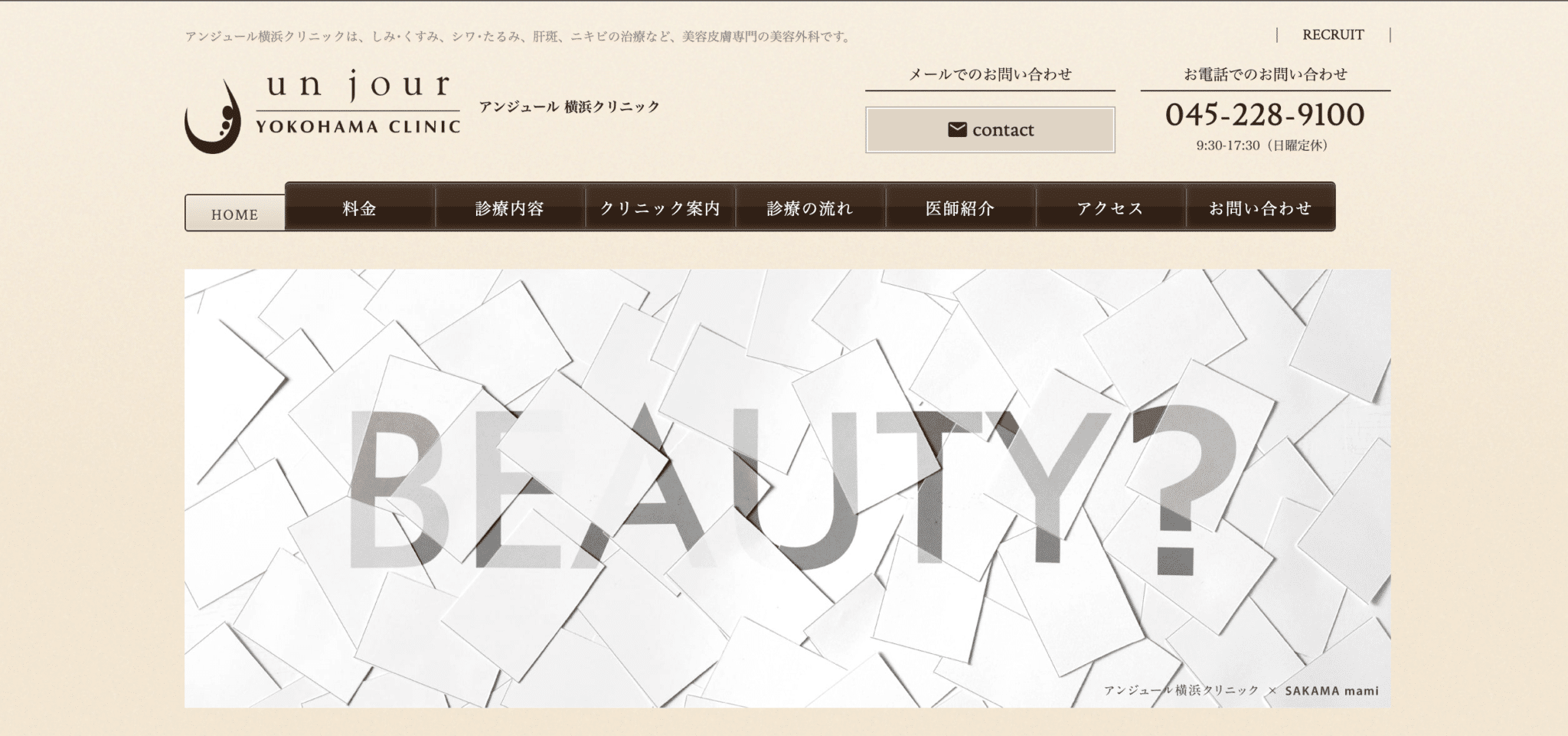
Task: Click the アンジュール 横浜クリニック header text
Action: (x=570, y=106)
